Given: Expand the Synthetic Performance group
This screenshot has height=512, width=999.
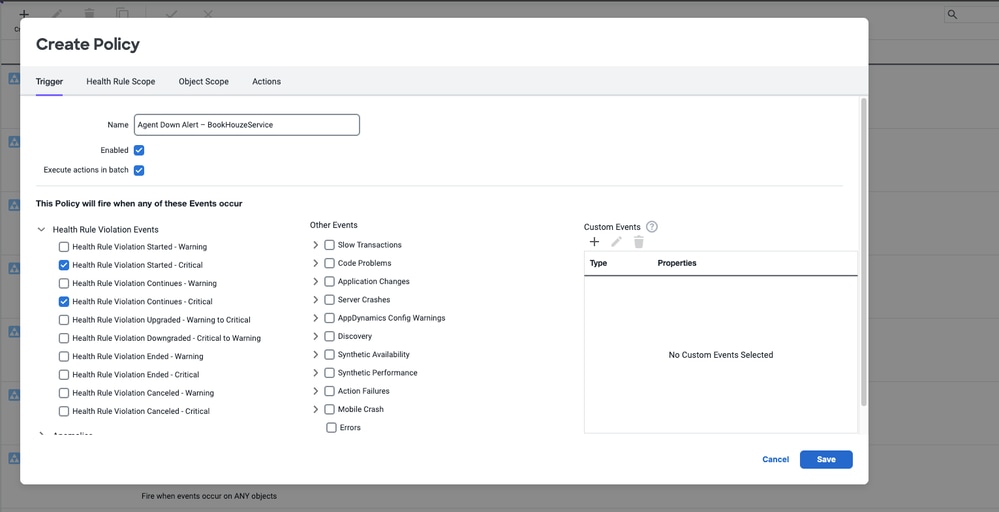Looking at the screenshot, I should [315, 373].
